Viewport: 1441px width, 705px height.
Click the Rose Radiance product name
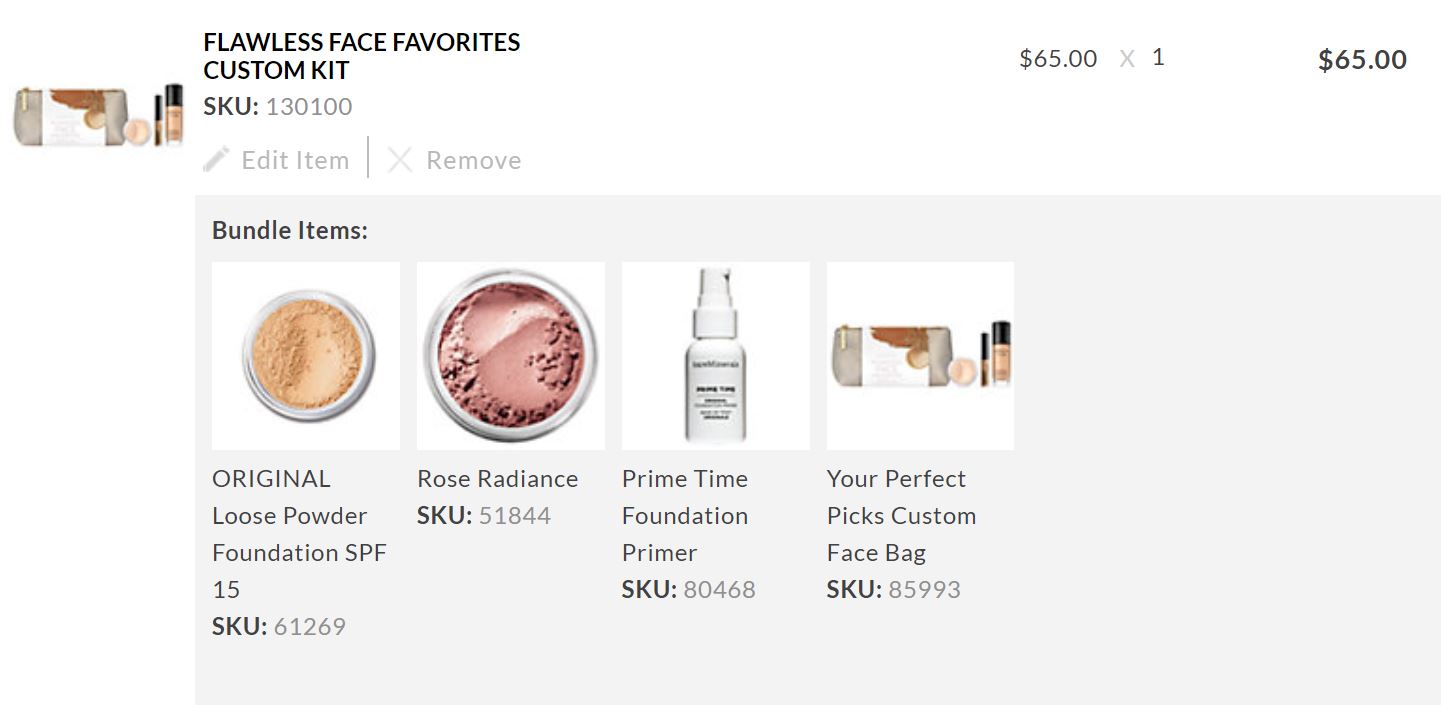point(497,479)
